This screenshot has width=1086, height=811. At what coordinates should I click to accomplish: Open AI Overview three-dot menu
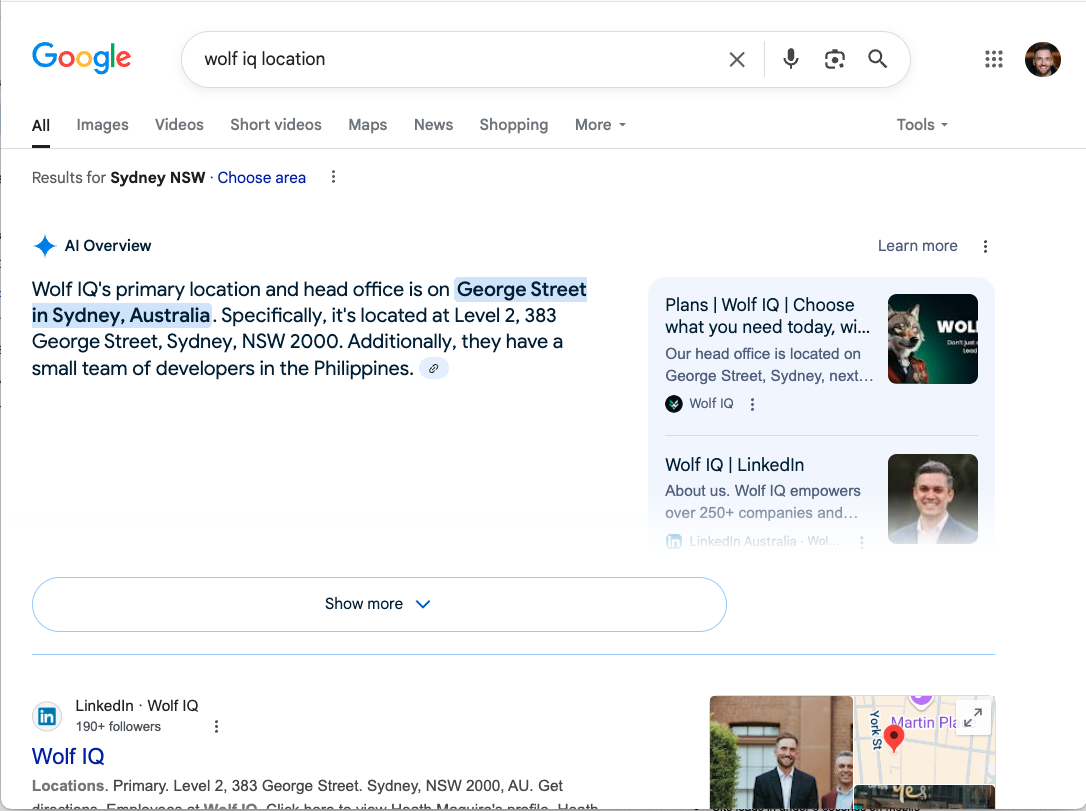pyautogui.click(x=986, y=247)
